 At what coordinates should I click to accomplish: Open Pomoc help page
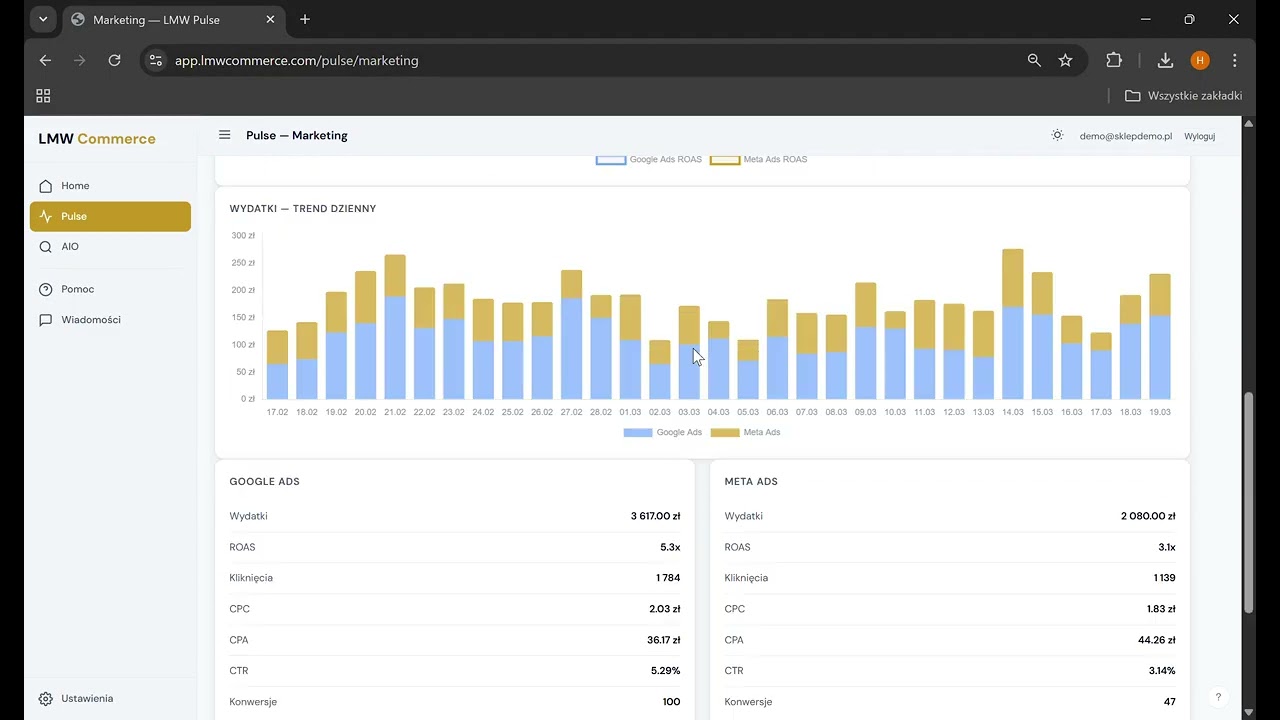(x=110, y=289)
